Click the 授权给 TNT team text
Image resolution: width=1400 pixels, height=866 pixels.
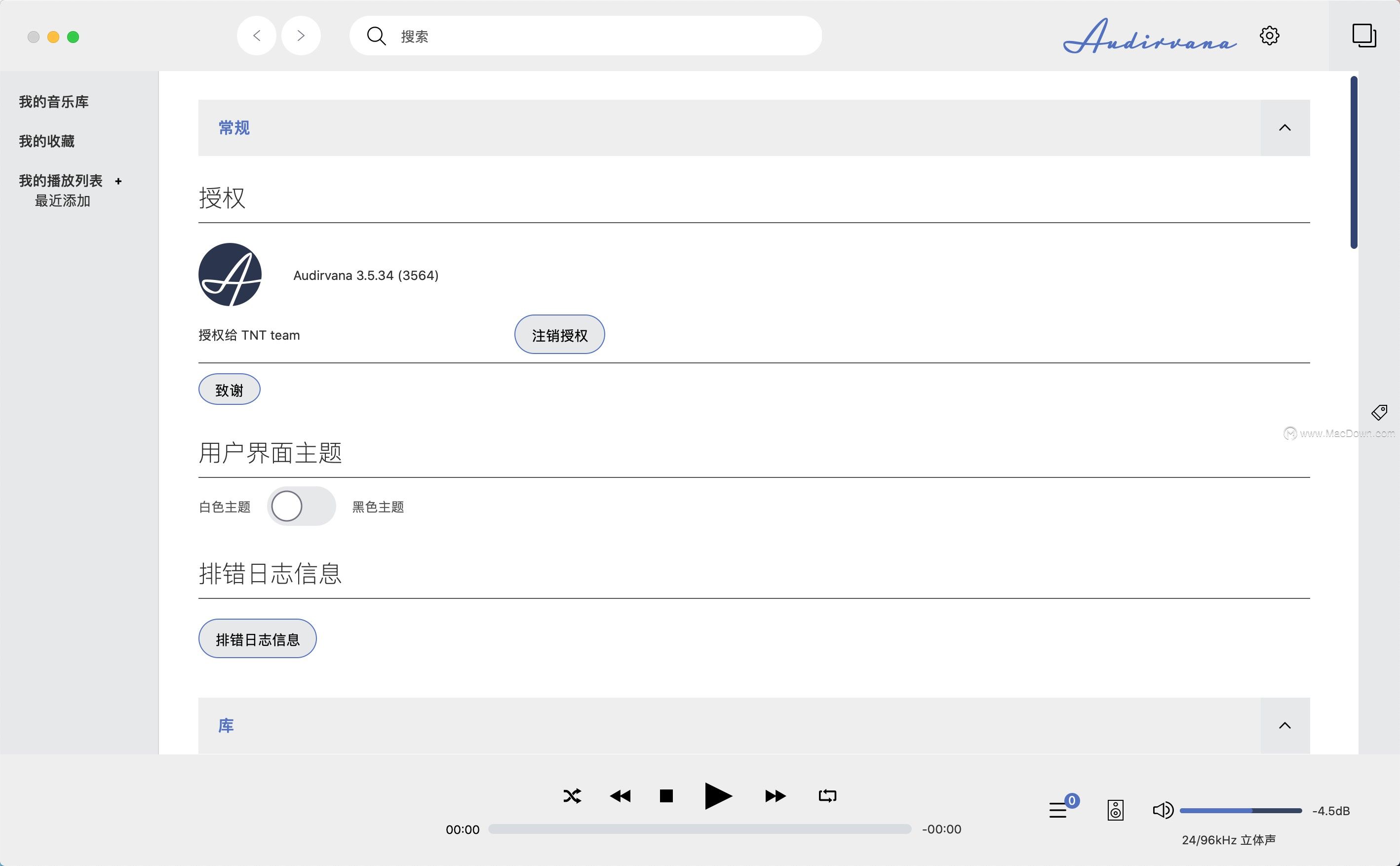pos(249,335)
